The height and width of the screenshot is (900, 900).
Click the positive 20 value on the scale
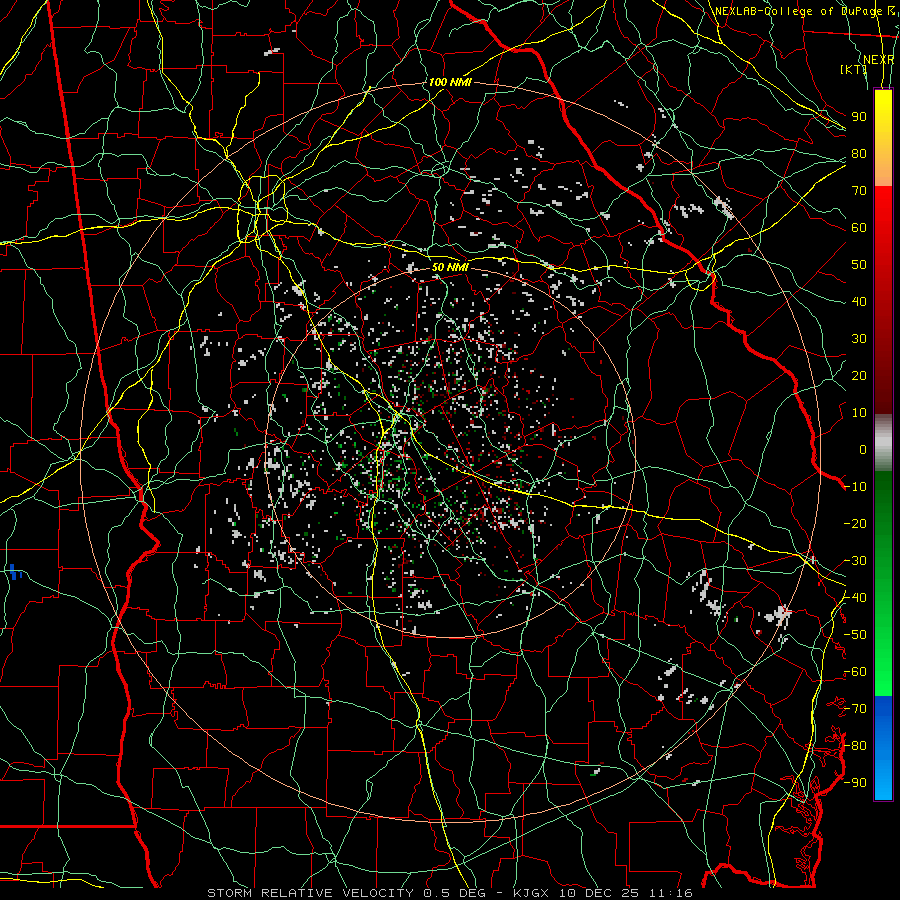tap(859, 375)
